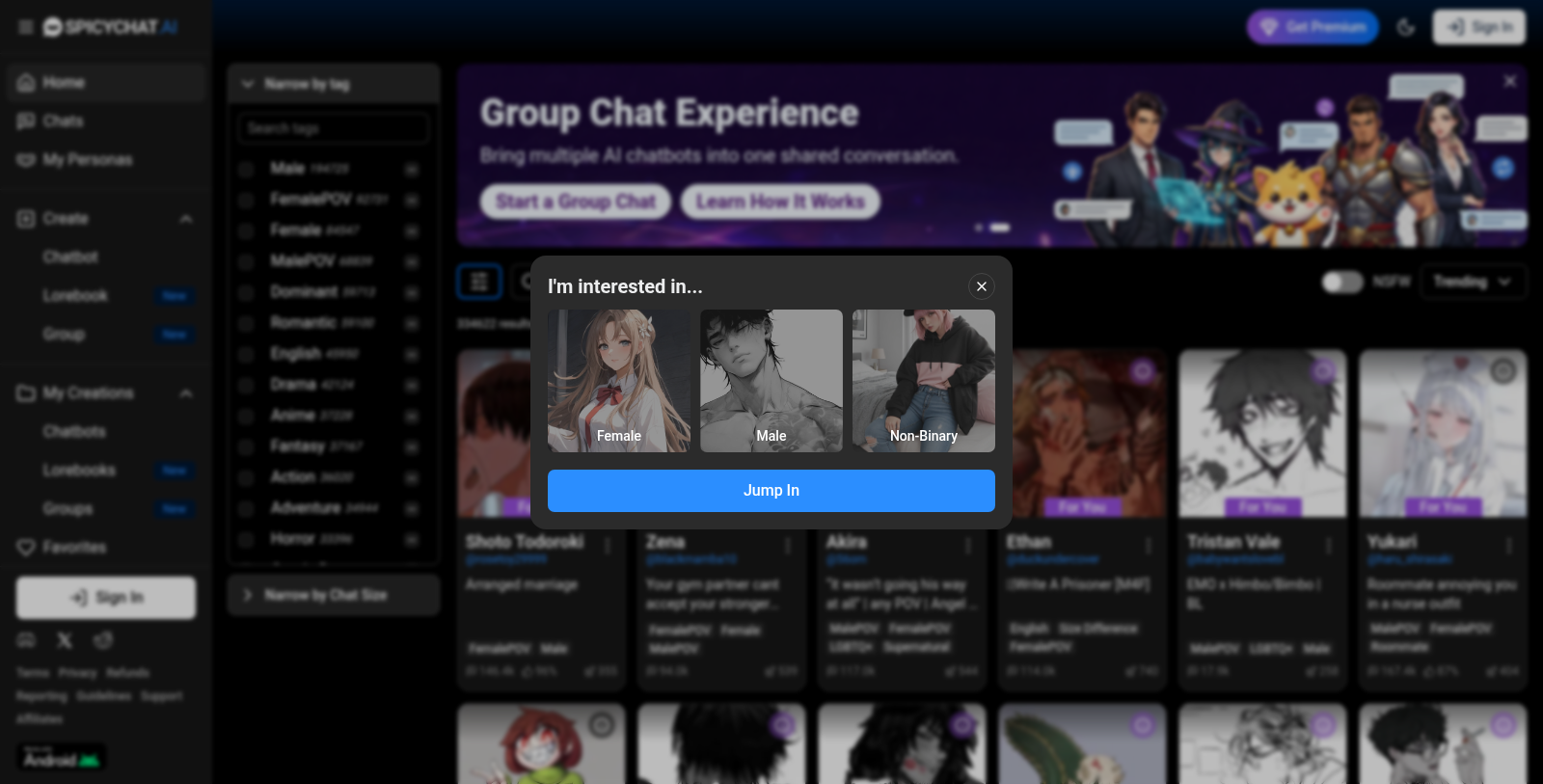Open options menu for Ethan card
This screenshot has height=784, width=1543.
(x=1149, y=546)
